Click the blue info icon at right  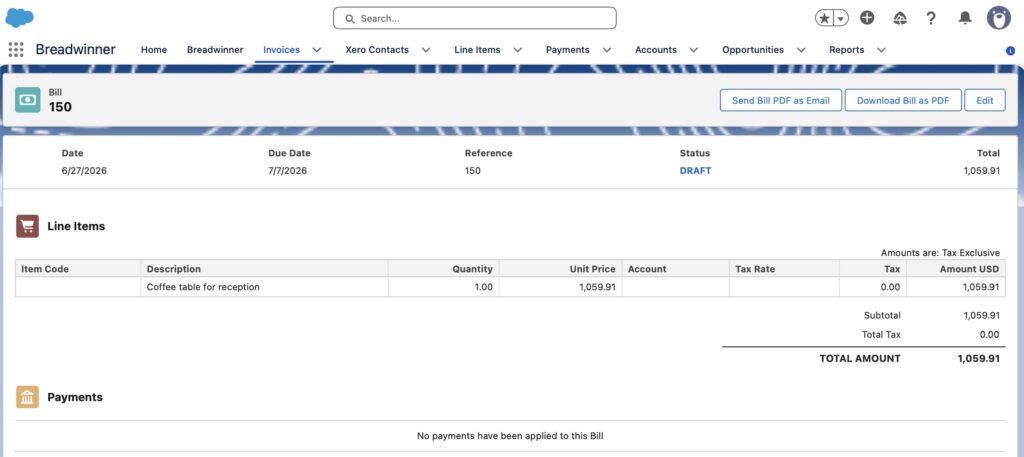1010,50
